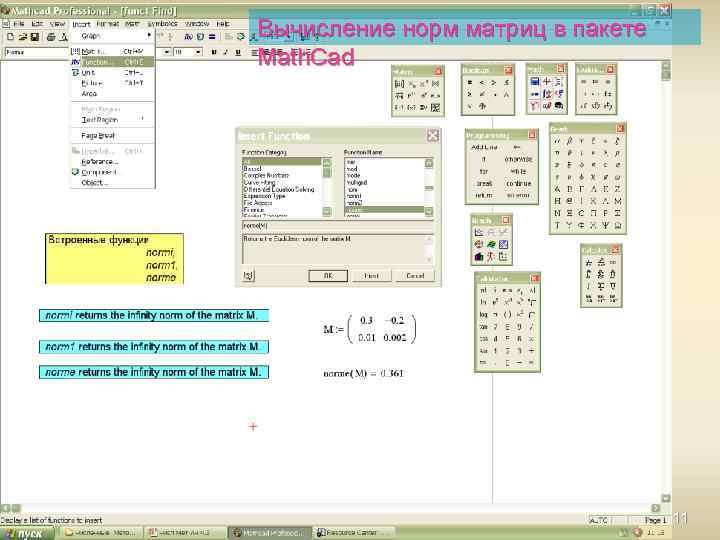Image resolution: width=720 pixels, height=540 pixels.
Task: Open the View menu
Action: 57,23
